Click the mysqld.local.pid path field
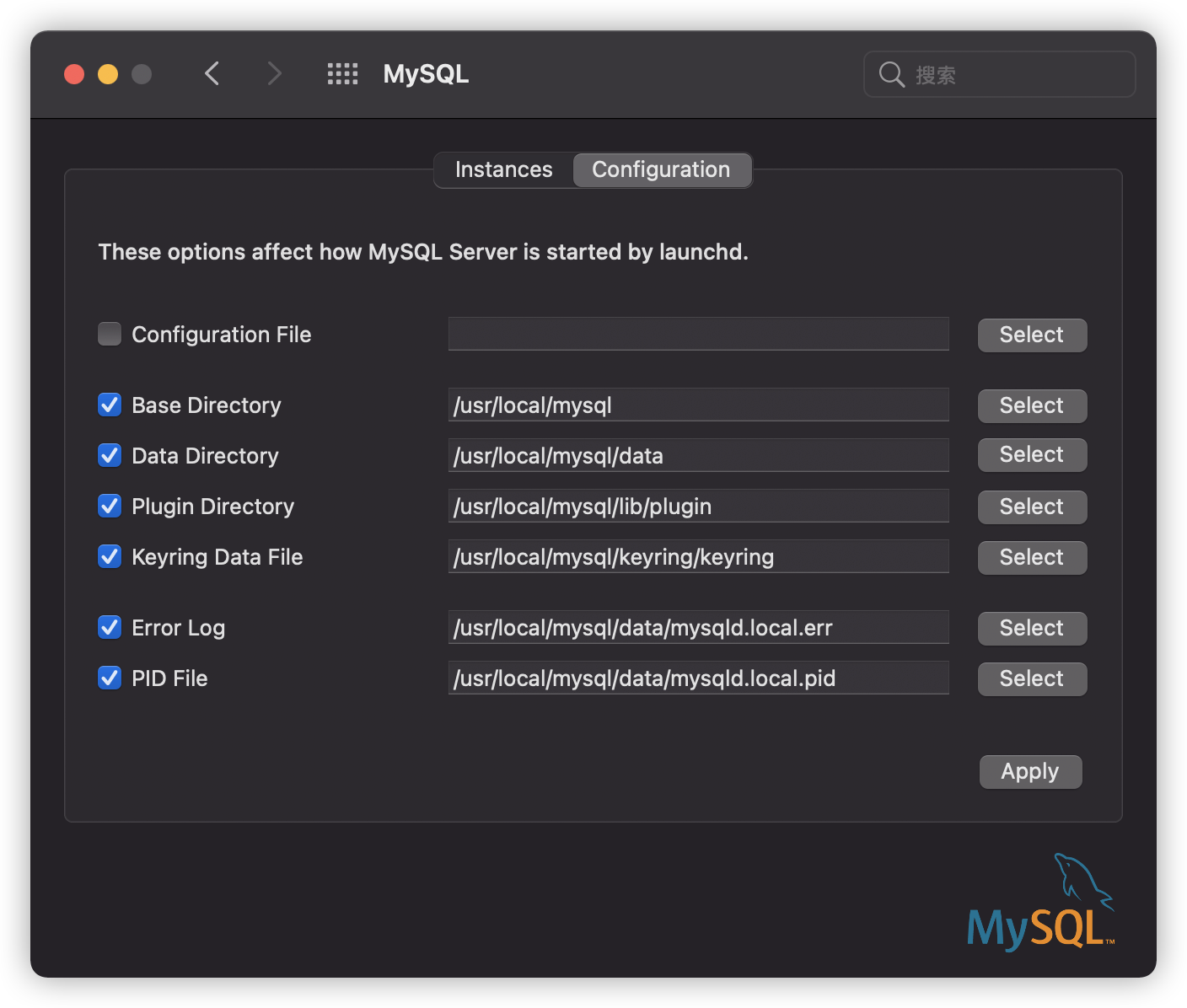The image size is (1187, 1008). coord(699,678)
